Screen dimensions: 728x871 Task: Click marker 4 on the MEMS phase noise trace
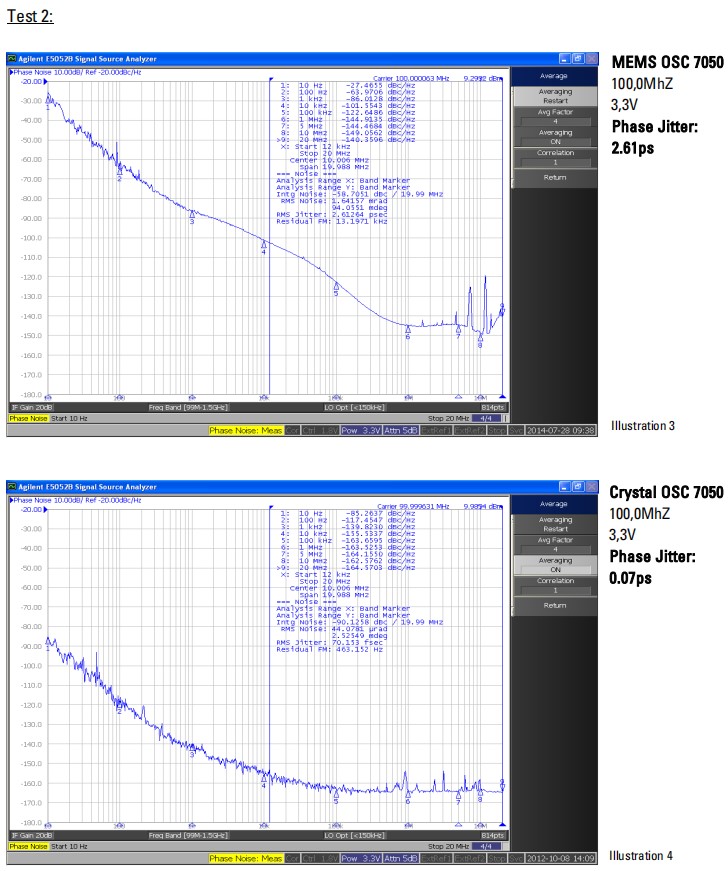pyautogui.click(x=264, y=245)
